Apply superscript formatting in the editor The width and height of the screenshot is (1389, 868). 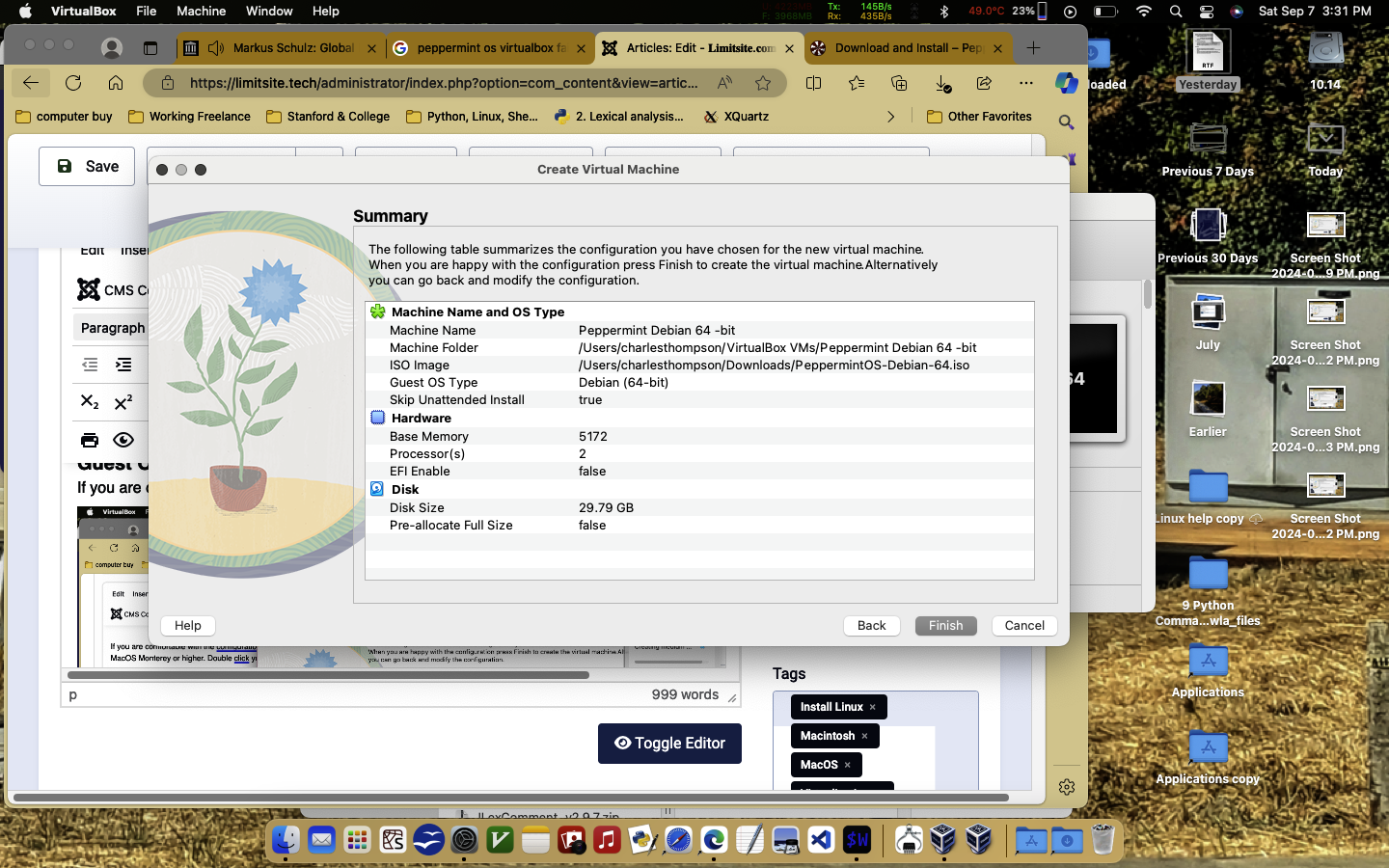[x=123, y=402]
